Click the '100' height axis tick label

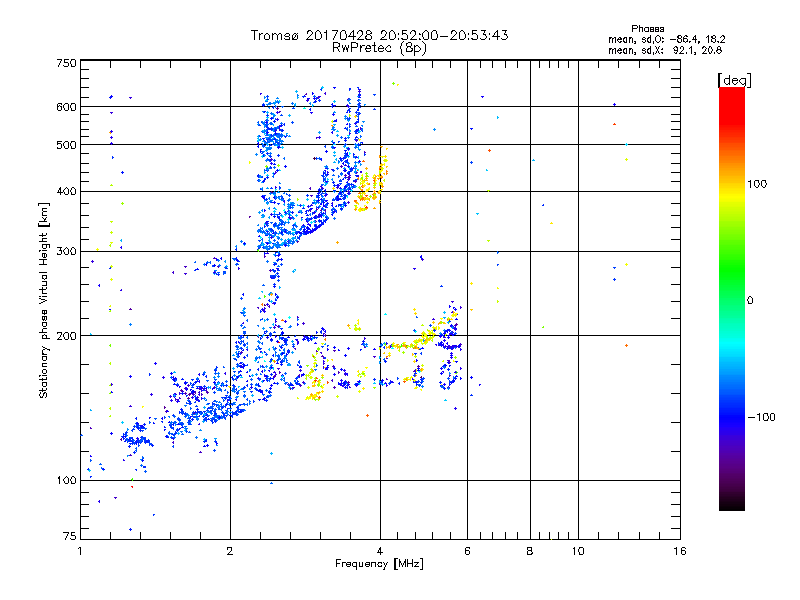66,480
